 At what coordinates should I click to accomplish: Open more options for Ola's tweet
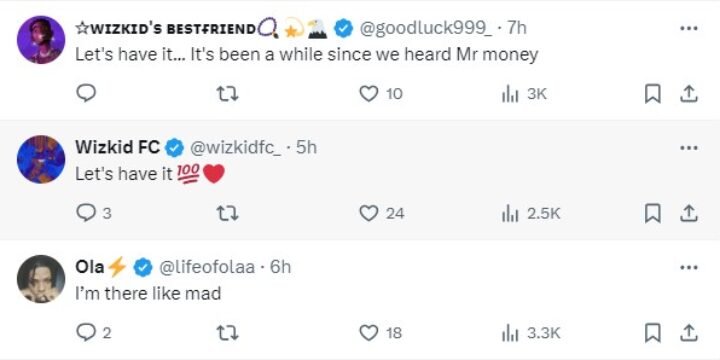(689, 267)
